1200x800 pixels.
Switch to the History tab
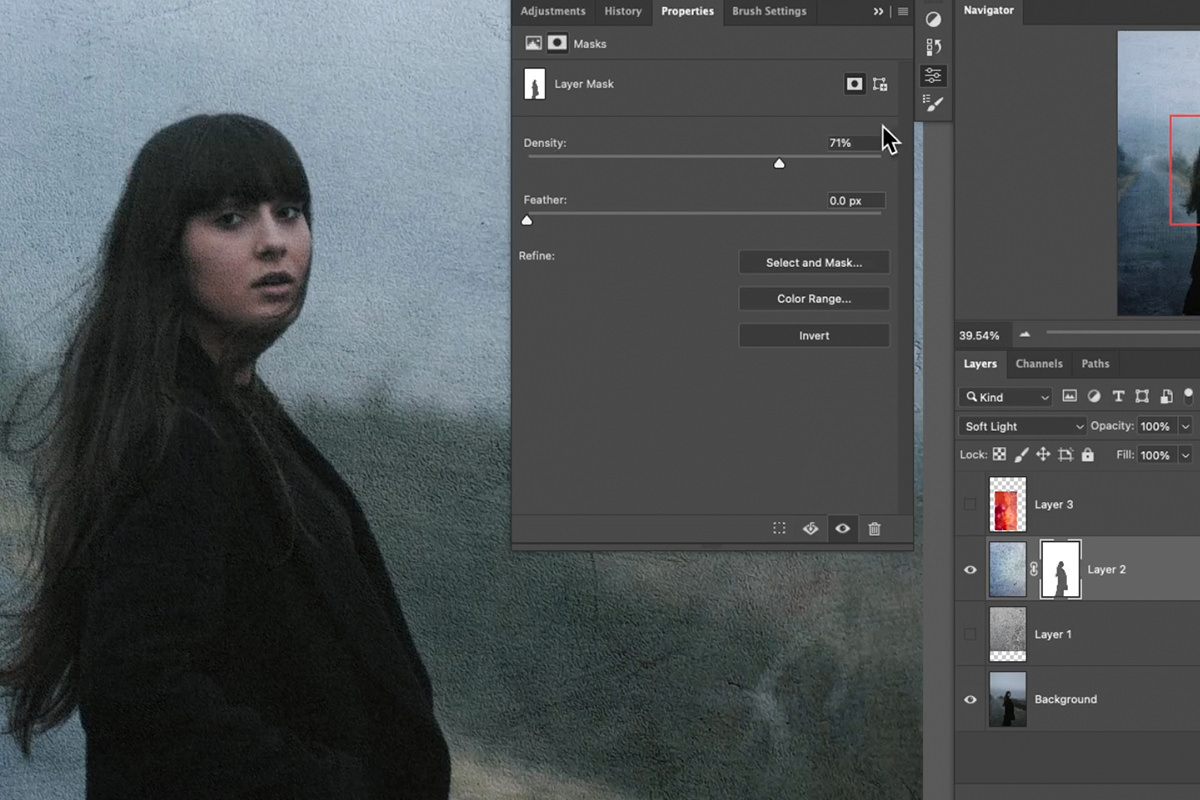623,11
